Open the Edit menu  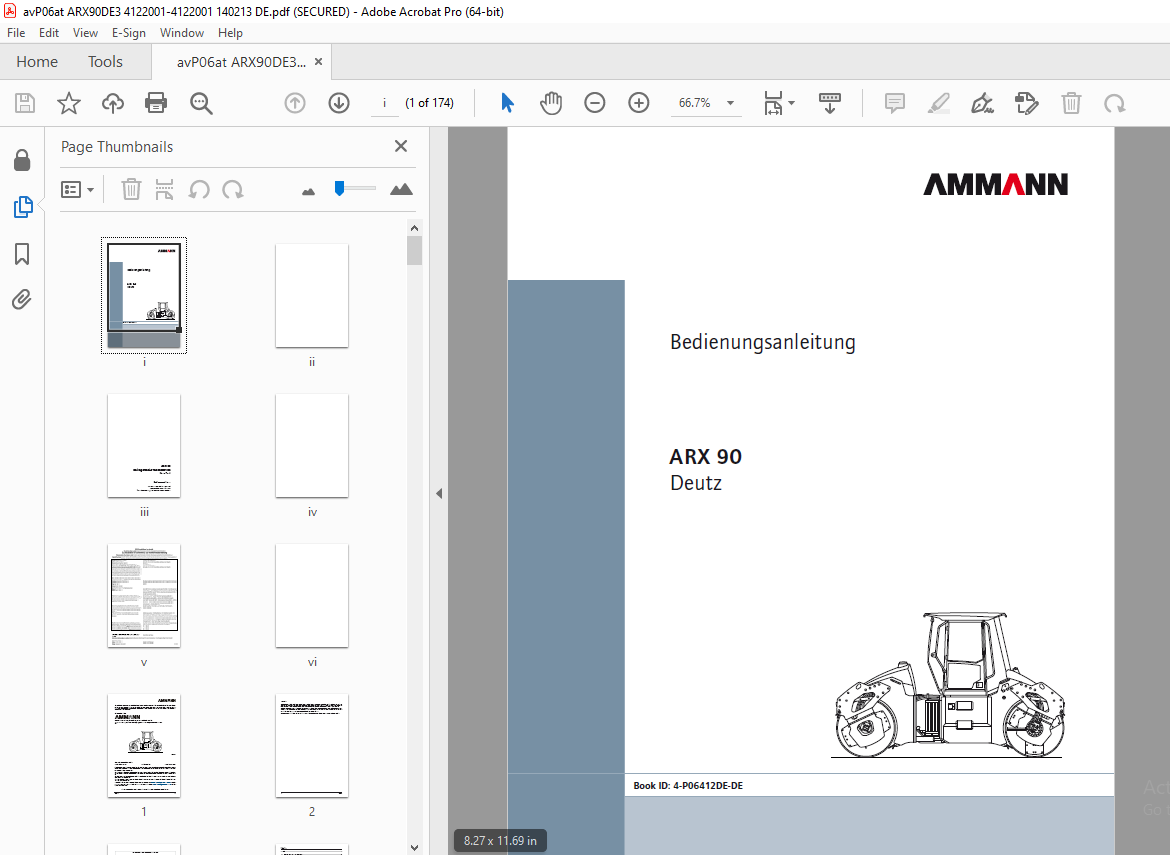point(49,33)
